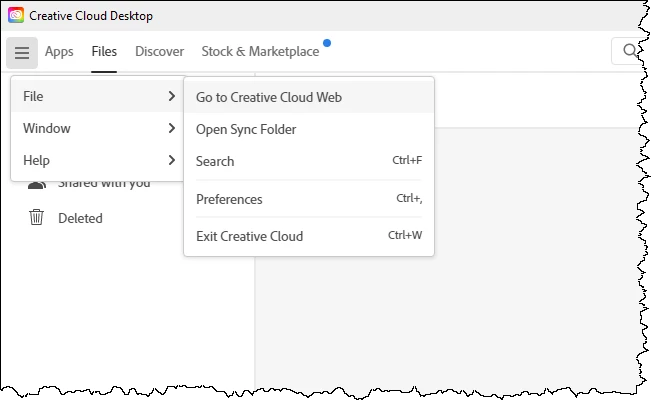The height and width of the screenshot is (402, 653).
Task: Switch to the Files tab
Action: [x=104, y=52]
